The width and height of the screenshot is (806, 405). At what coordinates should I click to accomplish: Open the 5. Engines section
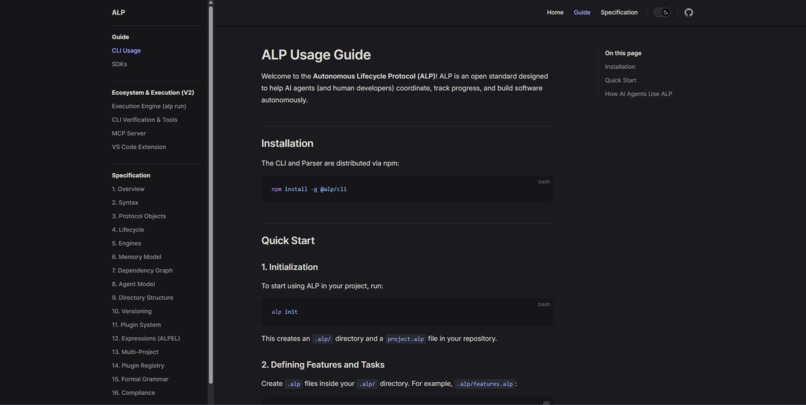pyautogui.click(x=126, y=244)
